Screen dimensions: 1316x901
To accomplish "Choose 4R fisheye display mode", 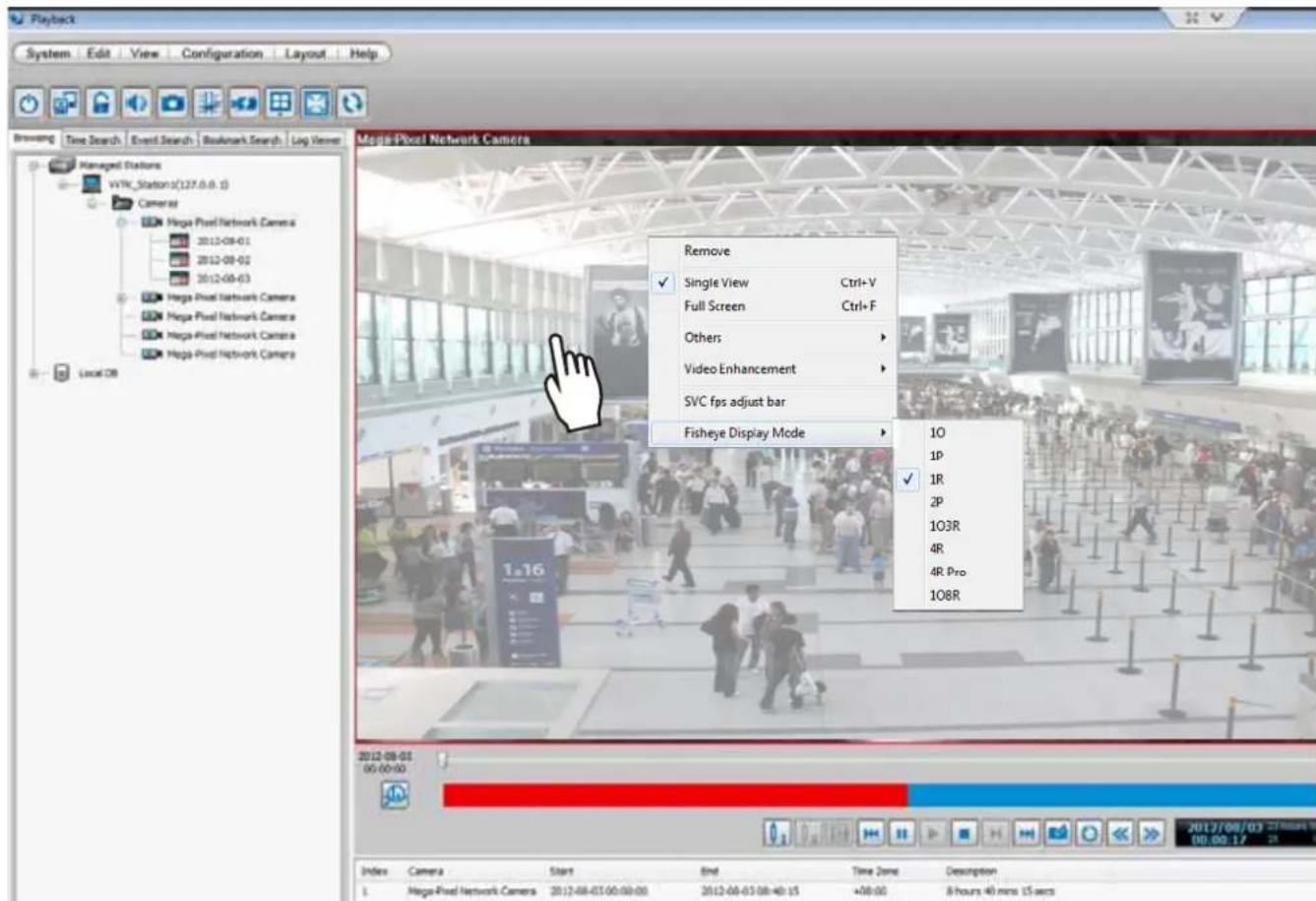I will [x=958, y=548].
